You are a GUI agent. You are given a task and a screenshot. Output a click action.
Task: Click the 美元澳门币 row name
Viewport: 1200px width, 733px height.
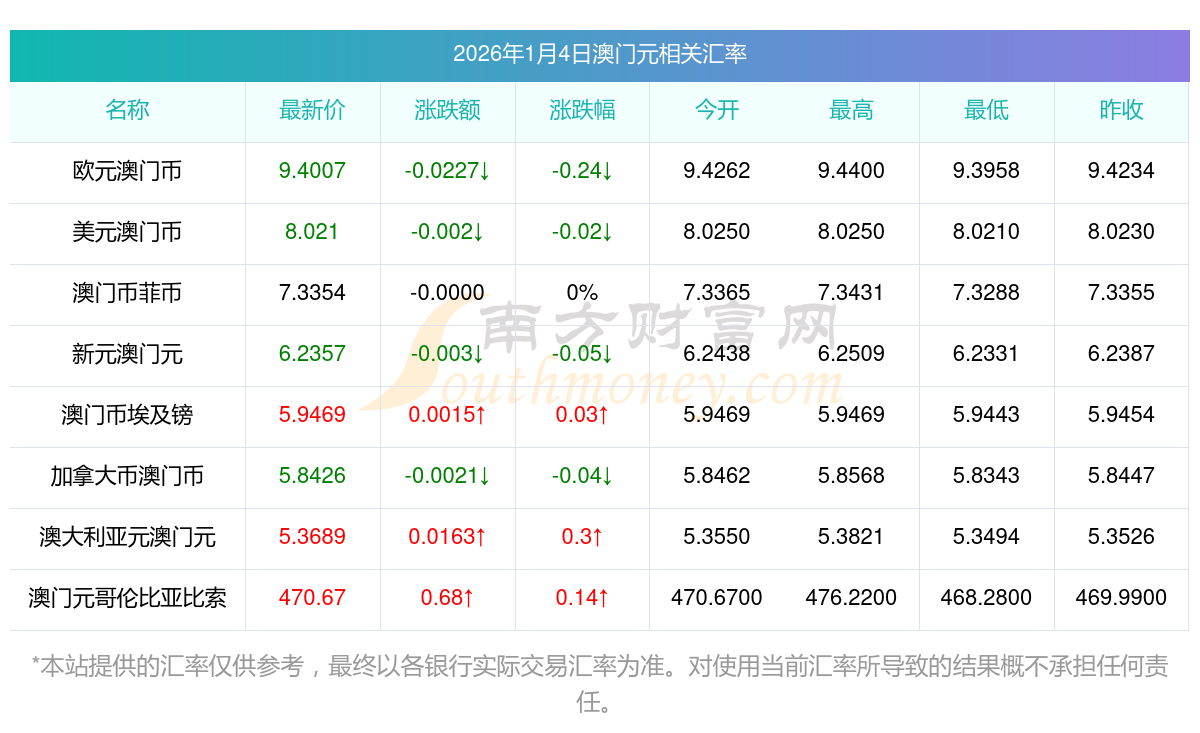click(127, 233)
